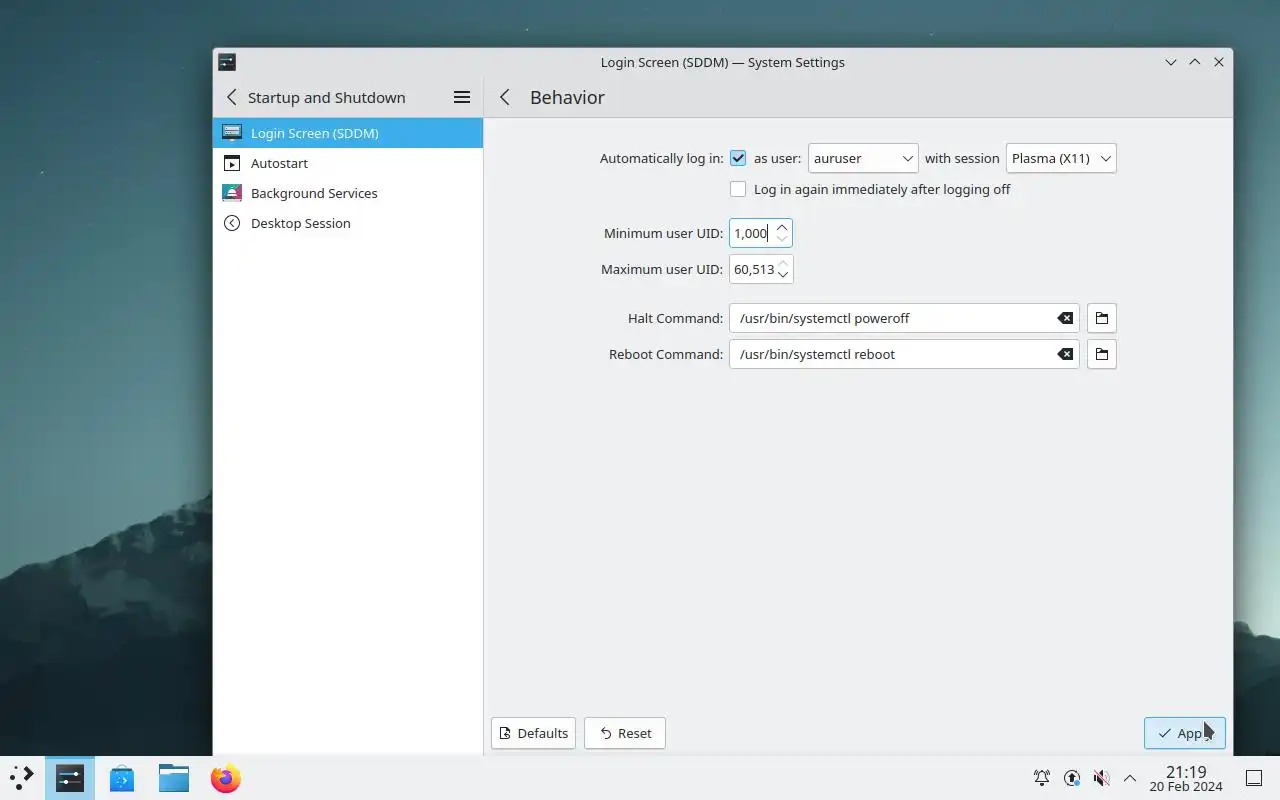
Task: Minimize the System Settings window
Action: click(x=1171, y=62)
